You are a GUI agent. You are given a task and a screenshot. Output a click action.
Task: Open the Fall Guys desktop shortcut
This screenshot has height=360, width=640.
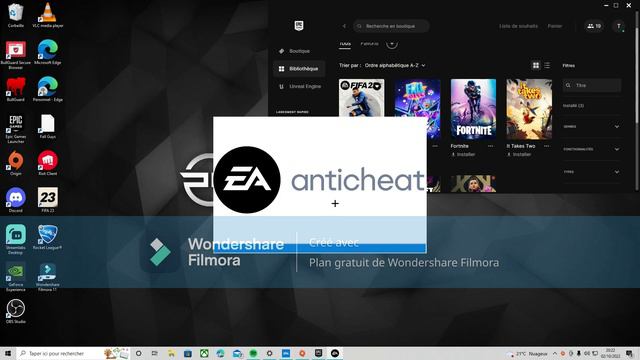[x=48, y=126]
